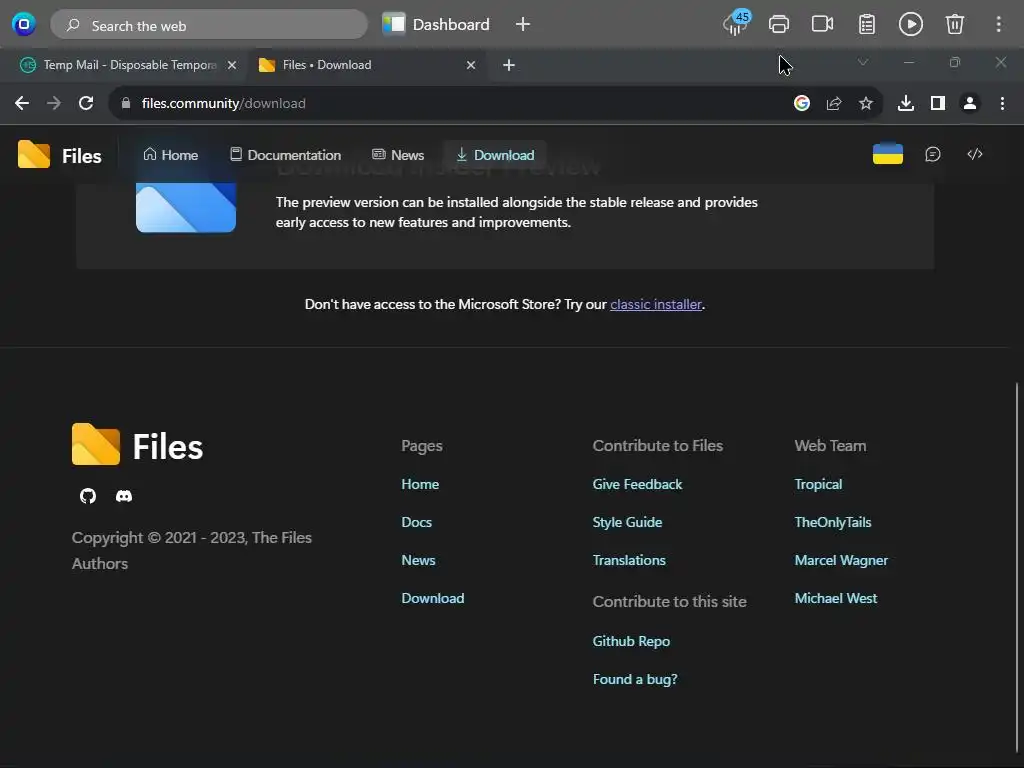Image resolution: width=1024 pixels, height=768 pixels.
Task: Open Tropical web team link
Action: [818, 484]
